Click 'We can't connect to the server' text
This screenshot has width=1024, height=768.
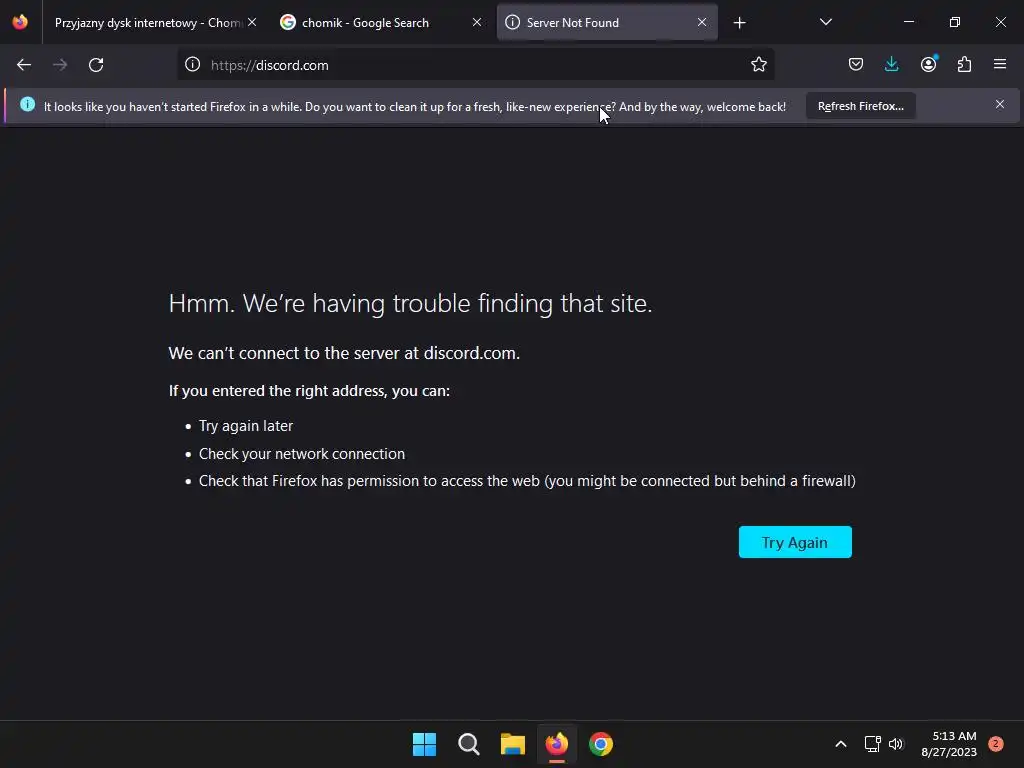pos(344,353)
